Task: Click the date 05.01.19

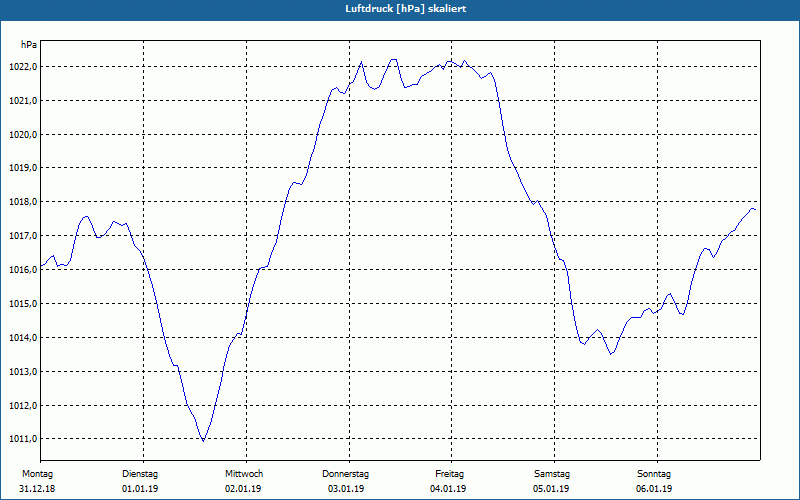Action: [551, 489]
